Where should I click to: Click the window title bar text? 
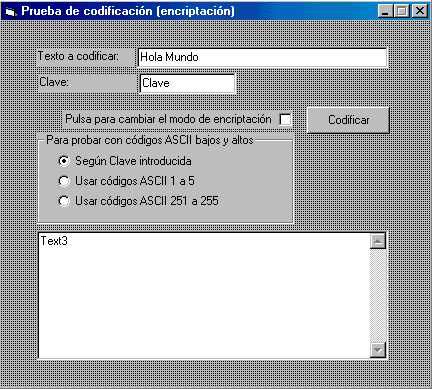128,11
